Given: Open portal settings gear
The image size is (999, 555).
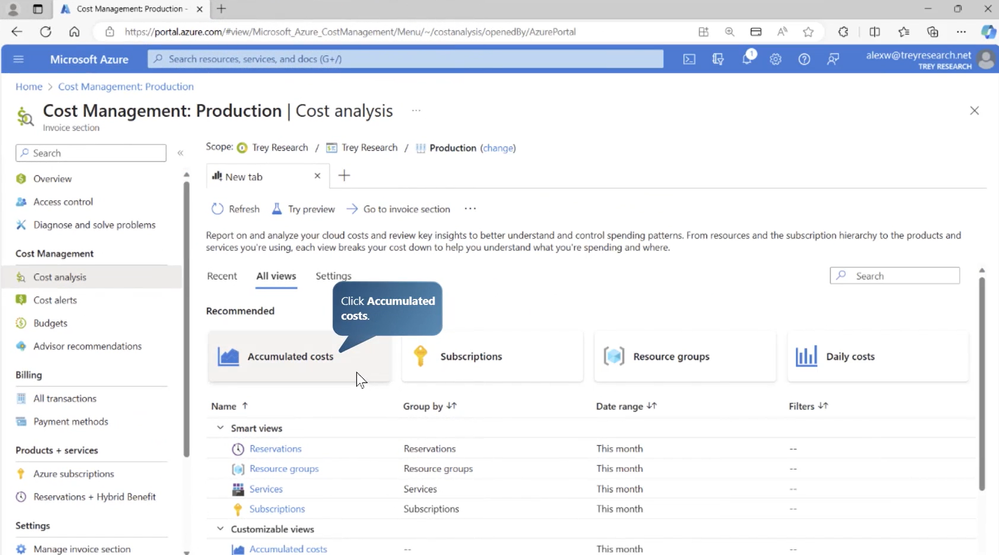Looking at the screenshot, I should [x=775, y=59].
